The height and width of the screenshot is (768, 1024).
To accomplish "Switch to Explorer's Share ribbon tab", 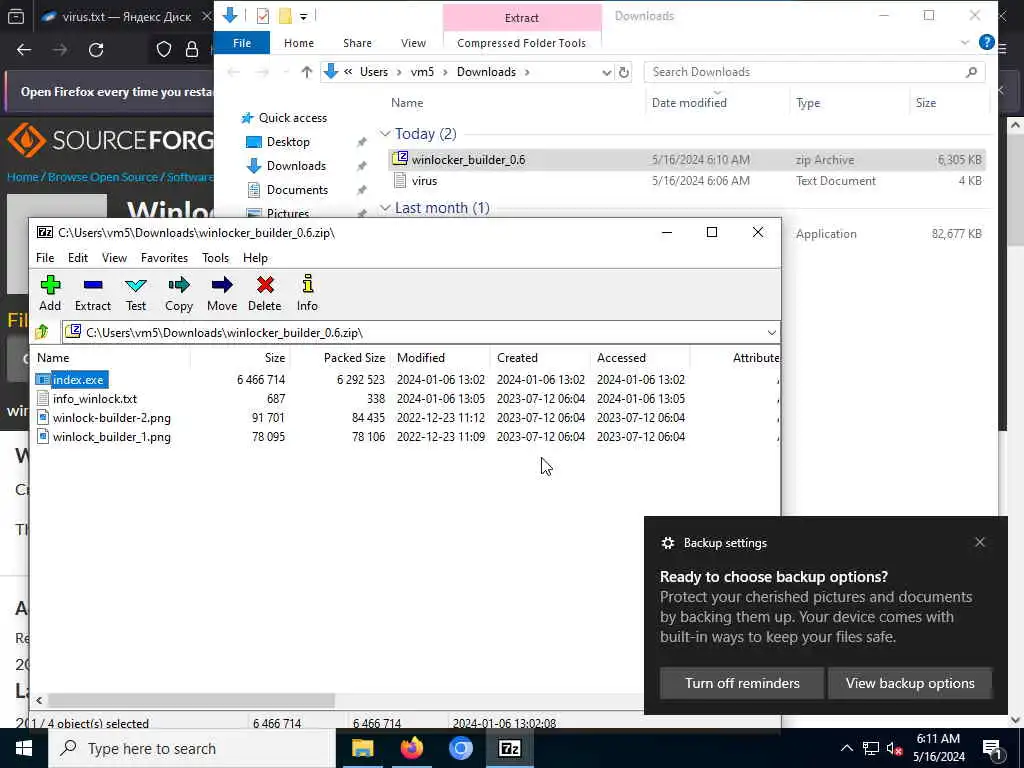I will 357,43.
